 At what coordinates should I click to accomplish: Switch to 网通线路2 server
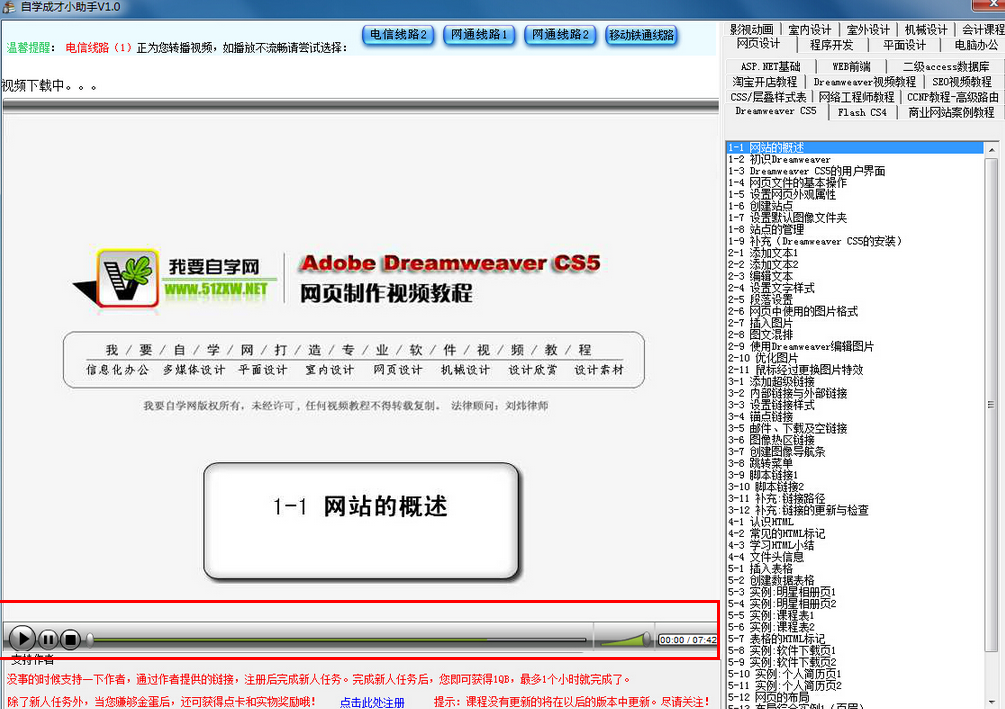(560, 35)
